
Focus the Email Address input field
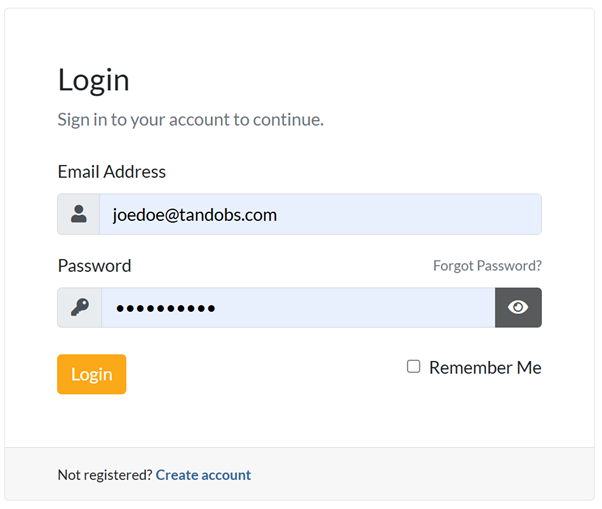pyautogui.click(x=321, y=214)
